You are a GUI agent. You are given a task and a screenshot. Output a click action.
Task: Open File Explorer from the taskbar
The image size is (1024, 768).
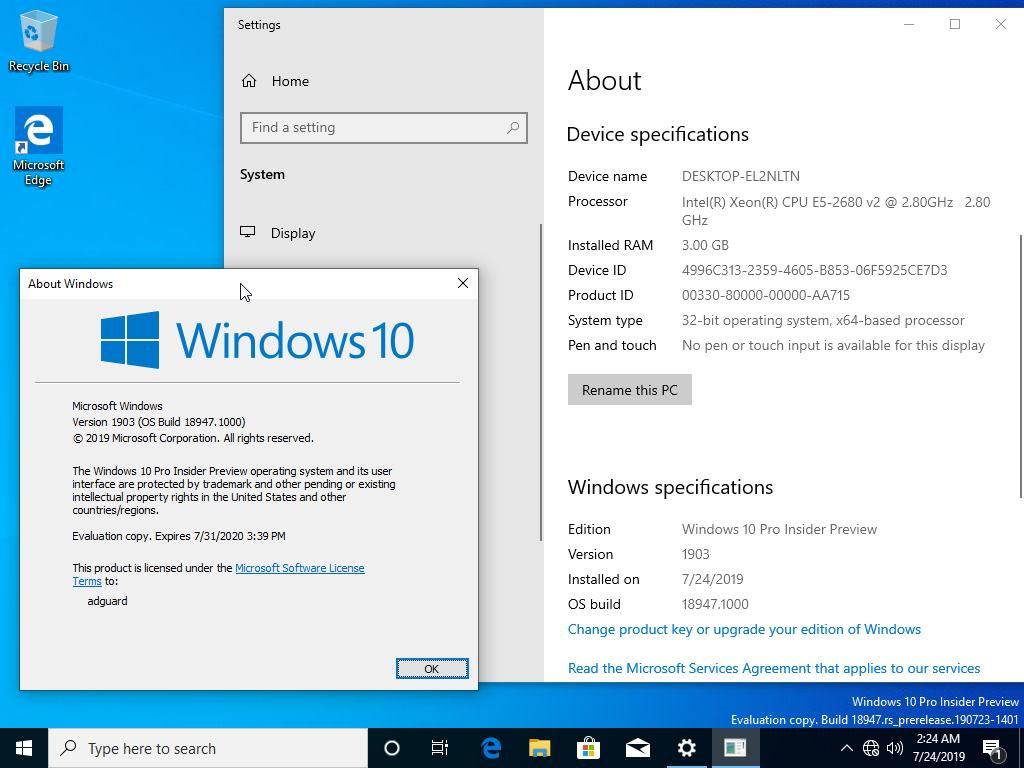tap(539, 748)
